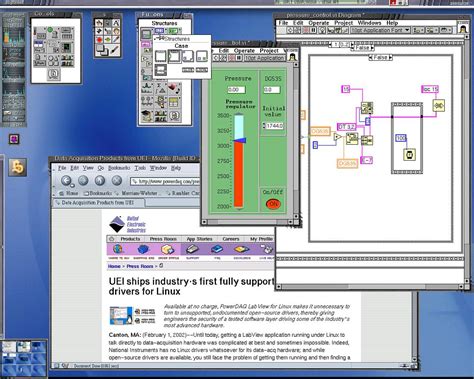The width and height of the screenshot is (474, 379).
Task: Open the Operate menu in diagram window
Action: click(319, 23)
